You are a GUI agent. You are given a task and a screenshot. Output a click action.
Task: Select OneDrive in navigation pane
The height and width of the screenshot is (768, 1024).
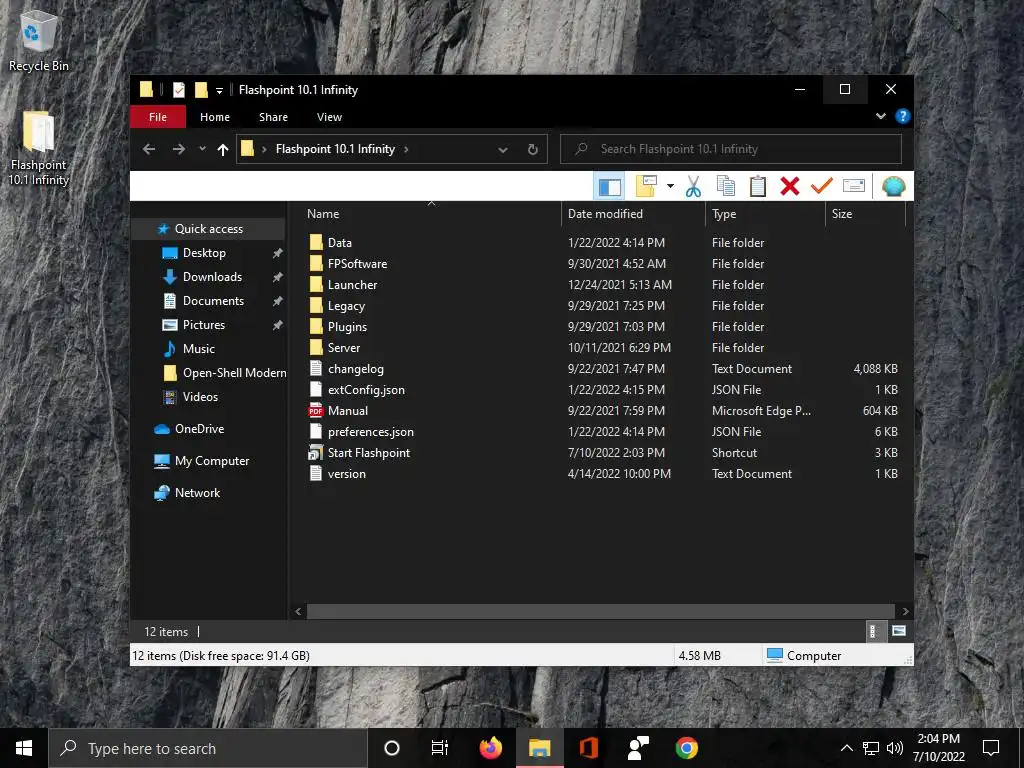[x=199, y=429]
